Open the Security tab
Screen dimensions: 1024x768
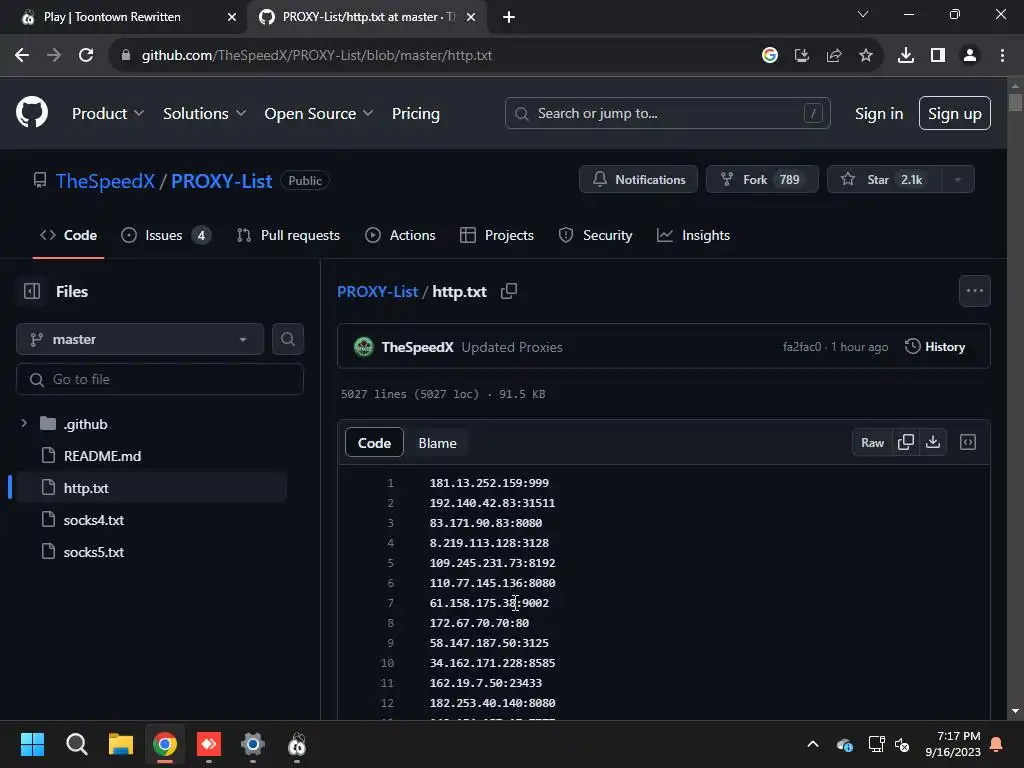596,235
